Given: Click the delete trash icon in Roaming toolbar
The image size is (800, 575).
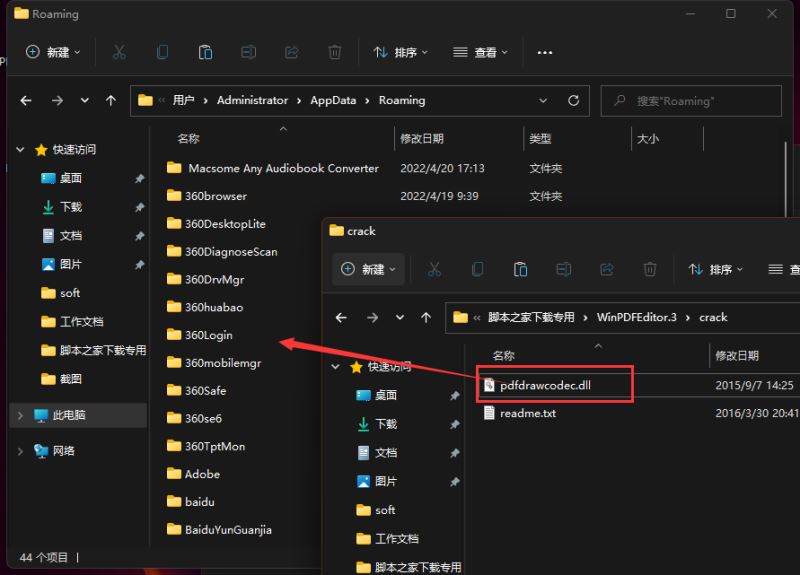Looking at the screenshot, I should coord(335,52).
